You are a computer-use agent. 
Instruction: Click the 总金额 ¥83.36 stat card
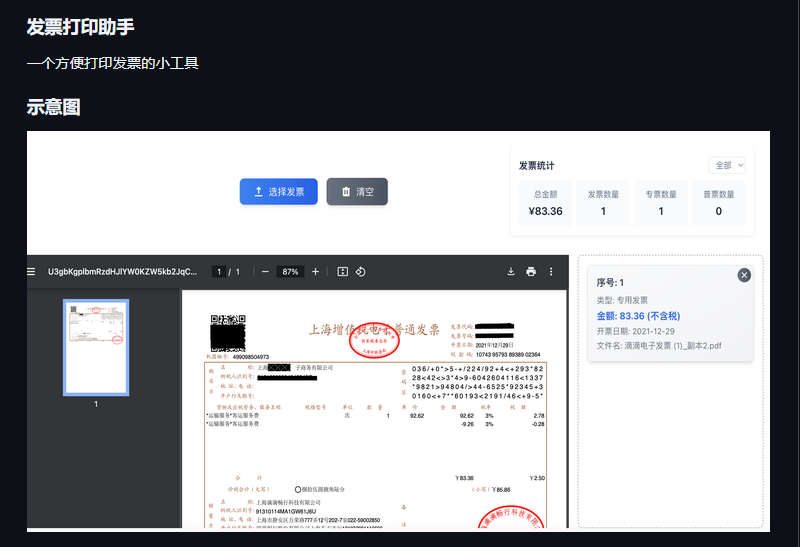545,203
